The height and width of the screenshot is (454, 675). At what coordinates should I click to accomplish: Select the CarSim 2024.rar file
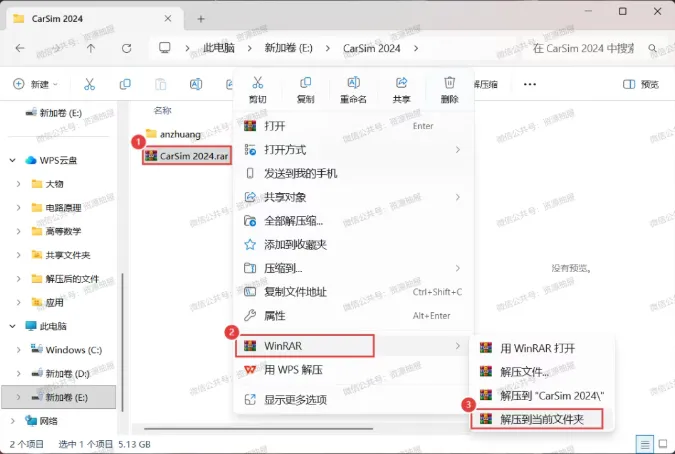pos(186,156)
